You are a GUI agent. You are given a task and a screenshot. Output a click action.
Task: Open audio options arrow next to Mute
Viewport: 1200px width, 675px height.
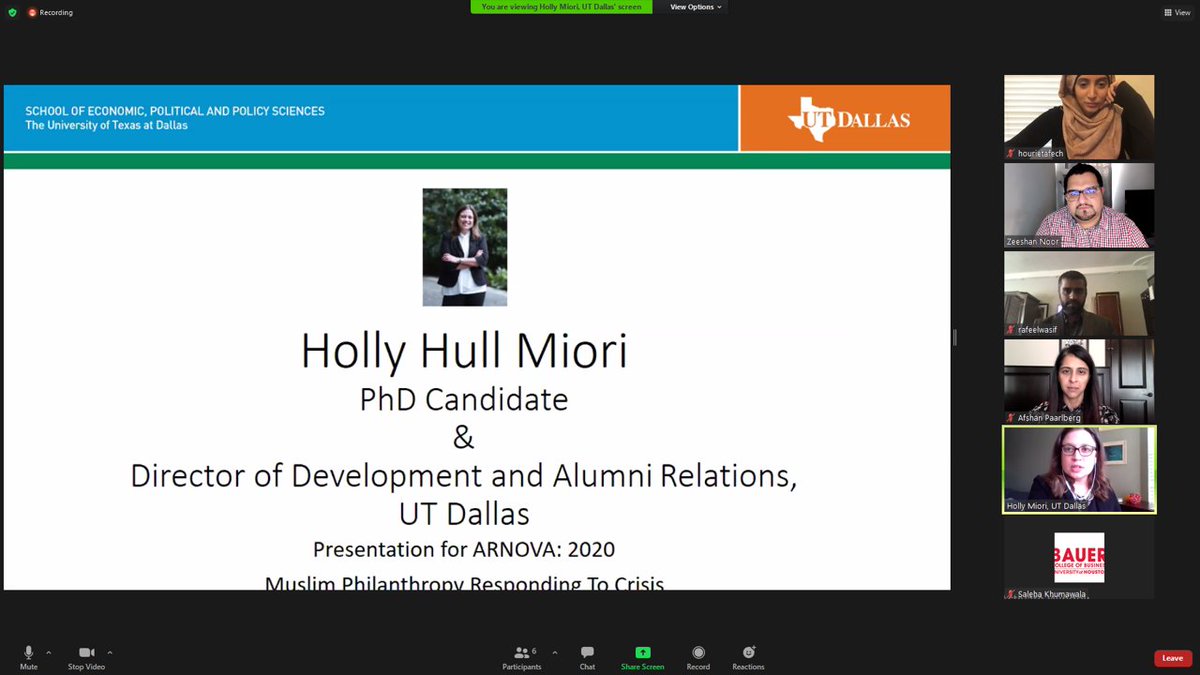[49, 652]
